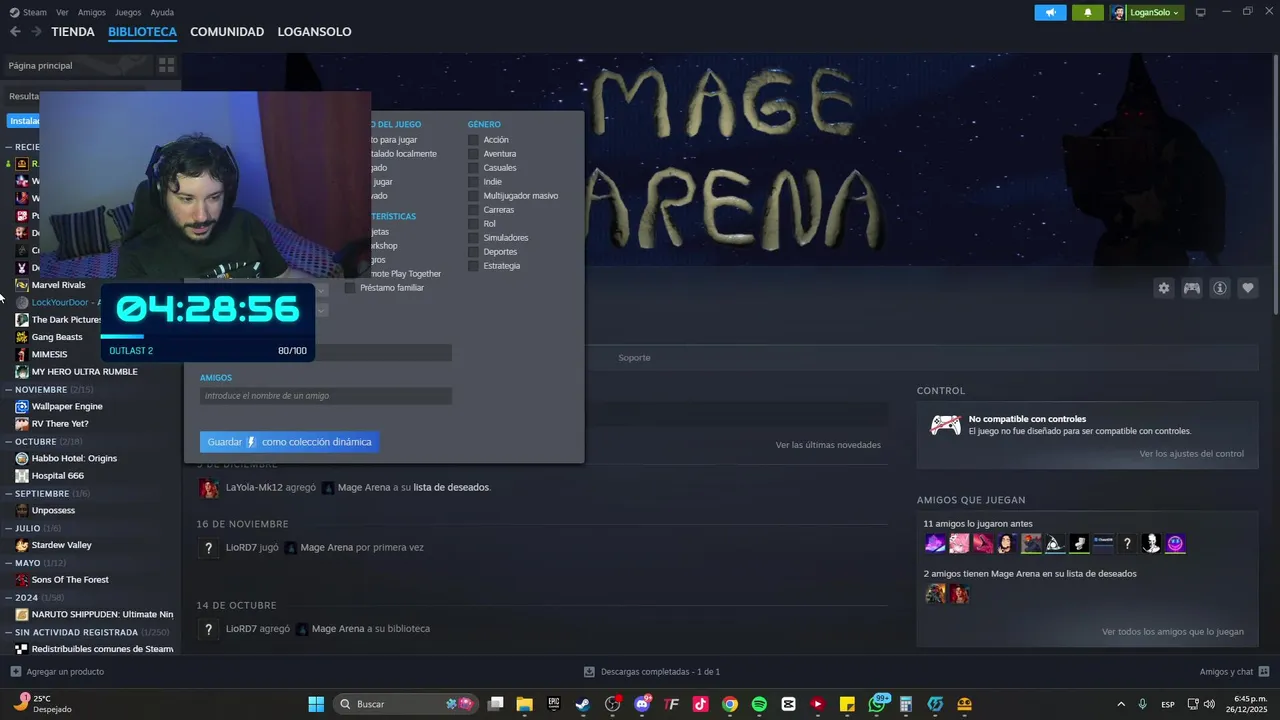Open Spotify in the taskbar

pos(759,704)
